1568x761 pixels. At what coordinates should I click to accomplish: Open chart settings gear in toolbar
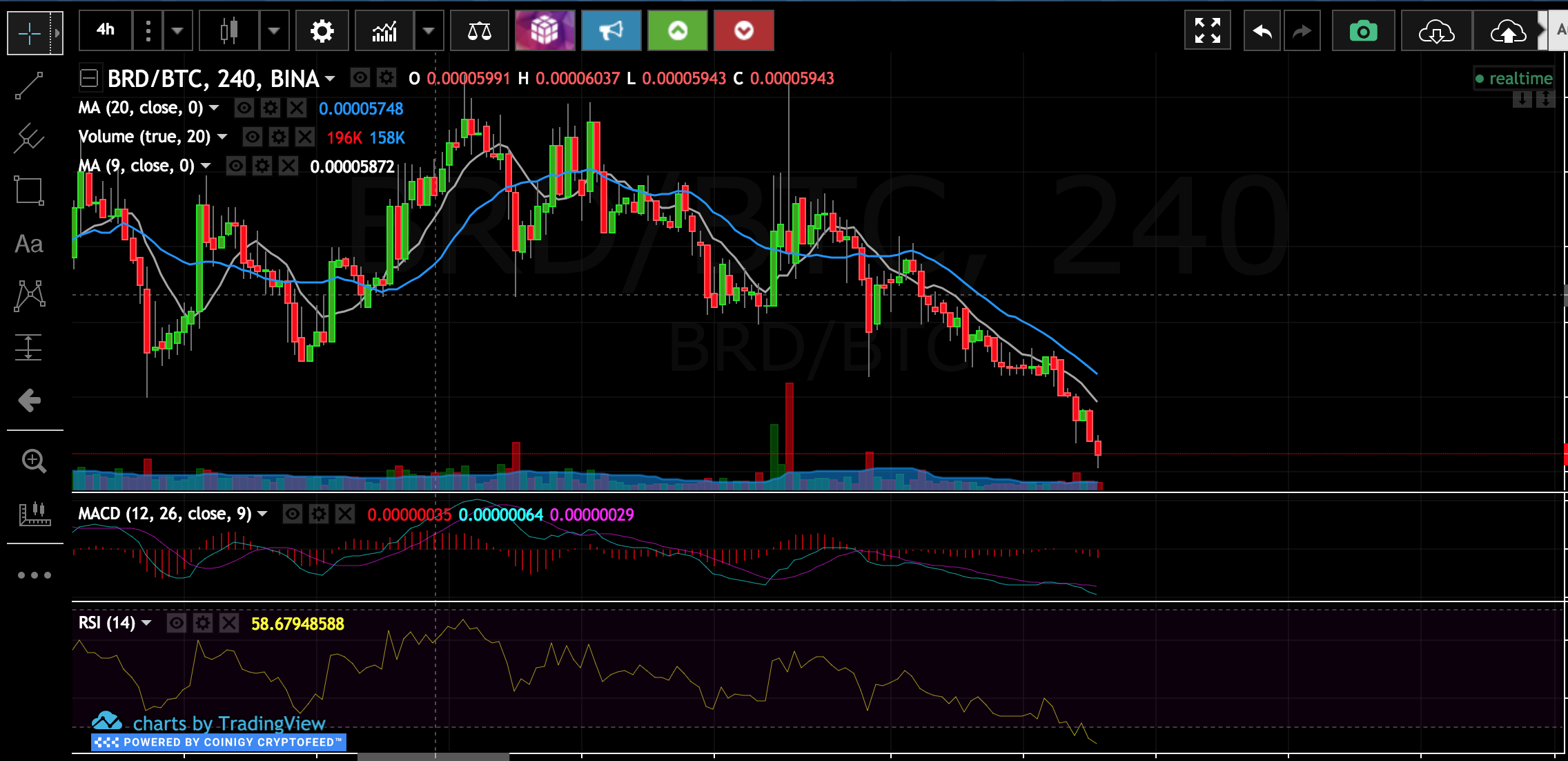point(322,31)
